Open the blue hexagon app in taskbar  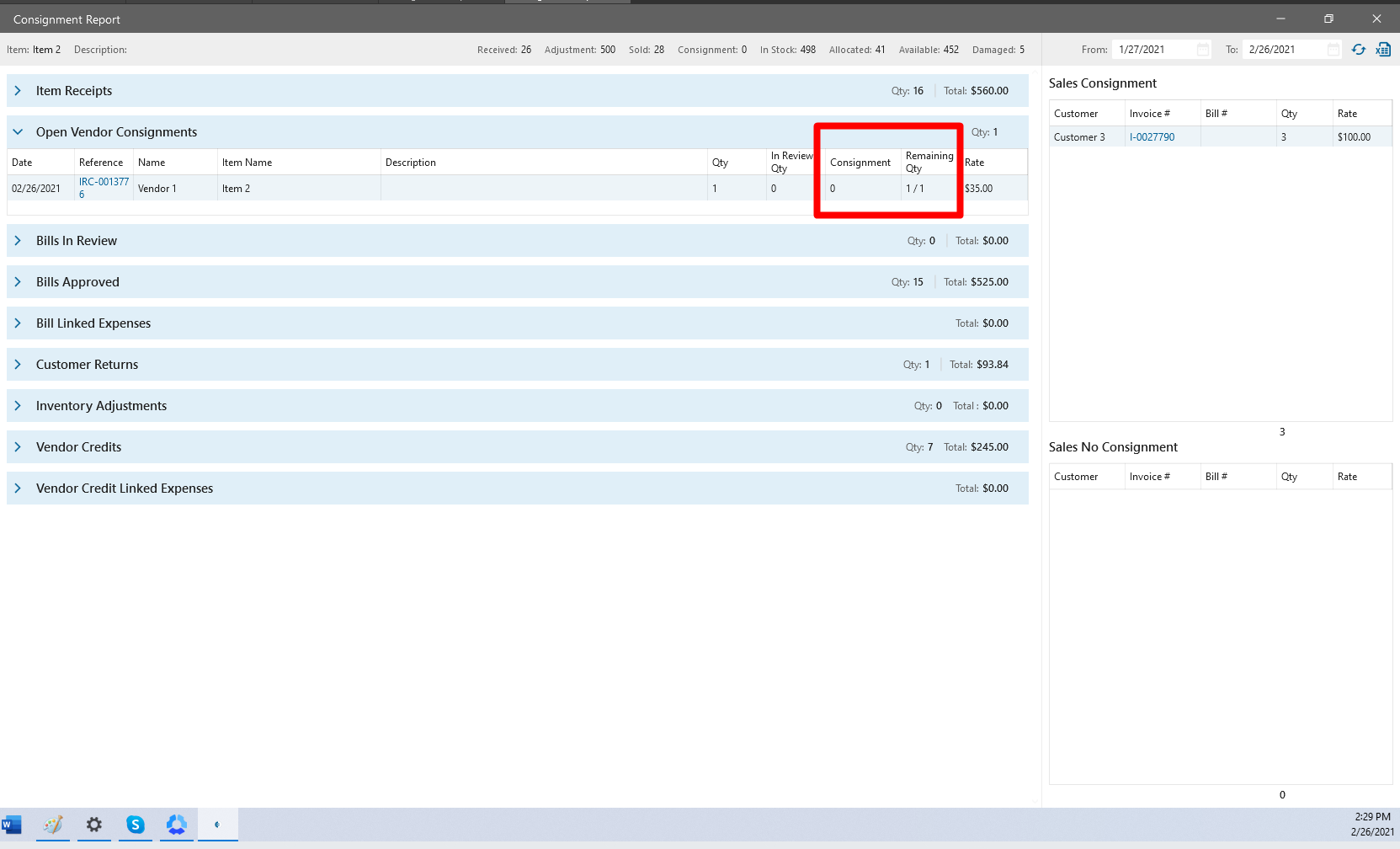point(177,825)
